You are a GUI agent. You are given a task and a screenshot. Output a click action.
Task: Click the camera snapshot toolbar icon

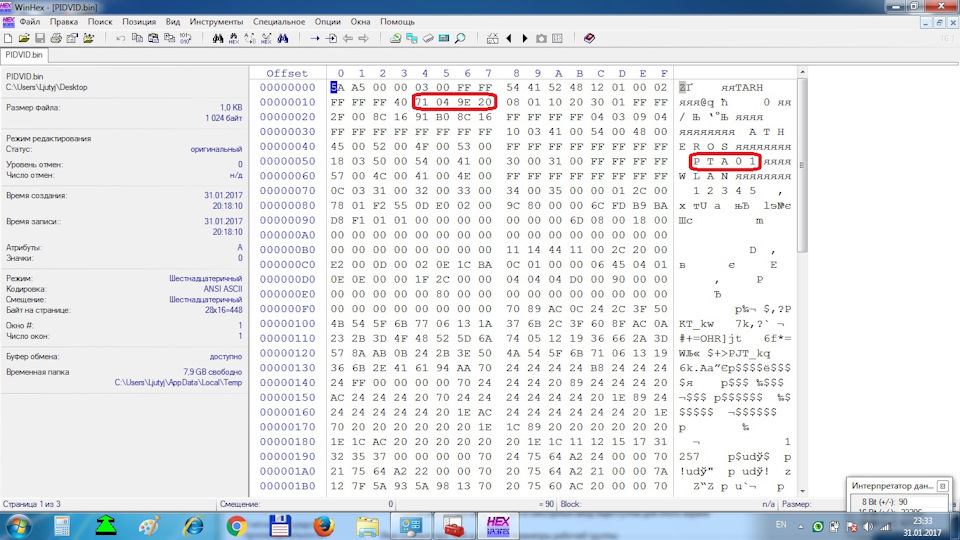coord(541,38)
